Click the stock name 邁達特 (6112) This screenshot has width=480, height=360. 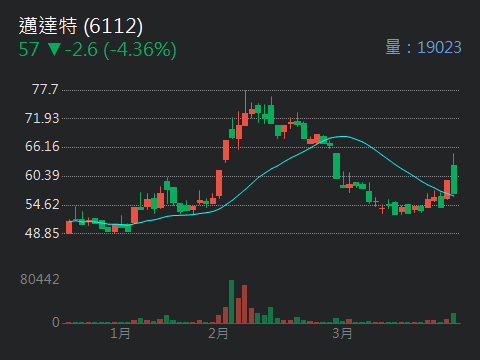coord(81,26)
